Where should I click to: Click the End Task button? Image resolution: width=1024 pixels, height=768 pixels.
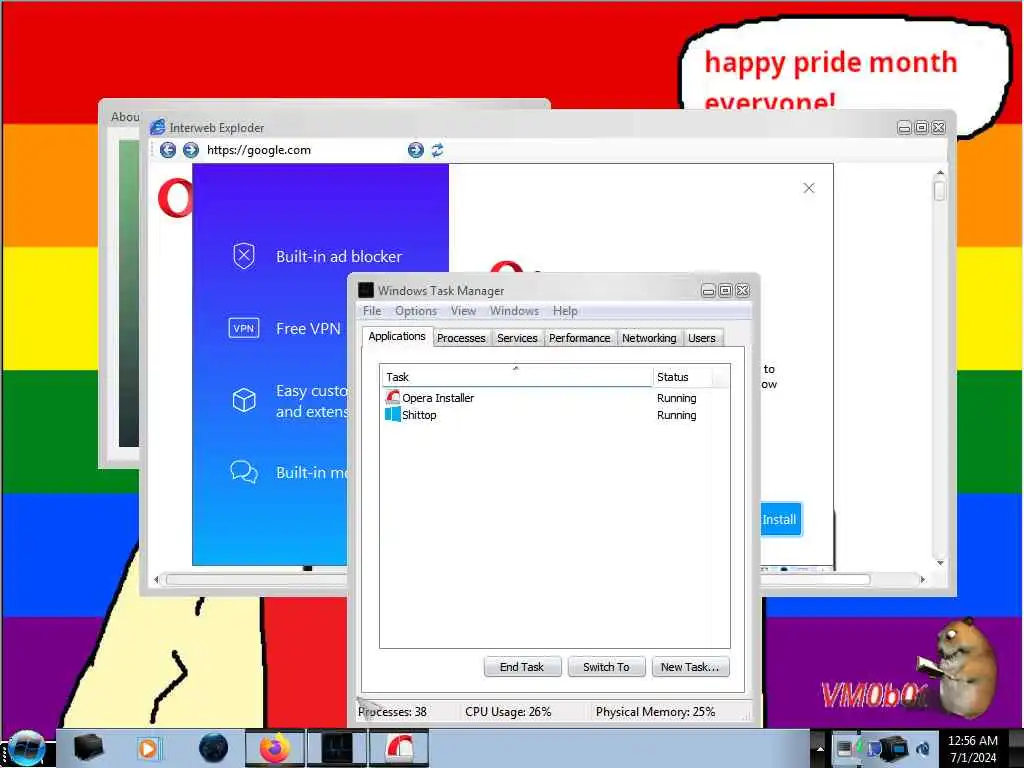[x=522, y=667]
